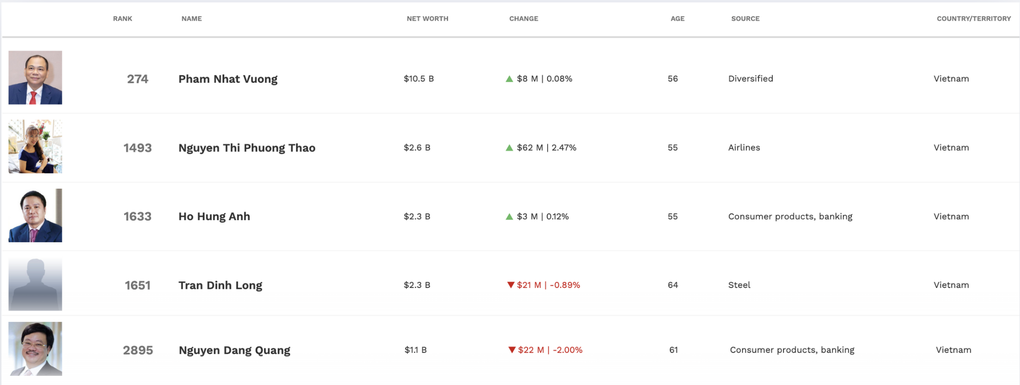Screen dimensions: 1020x385
Task: Open the Tran Dinh Long name link
Action: coord(220,285)
